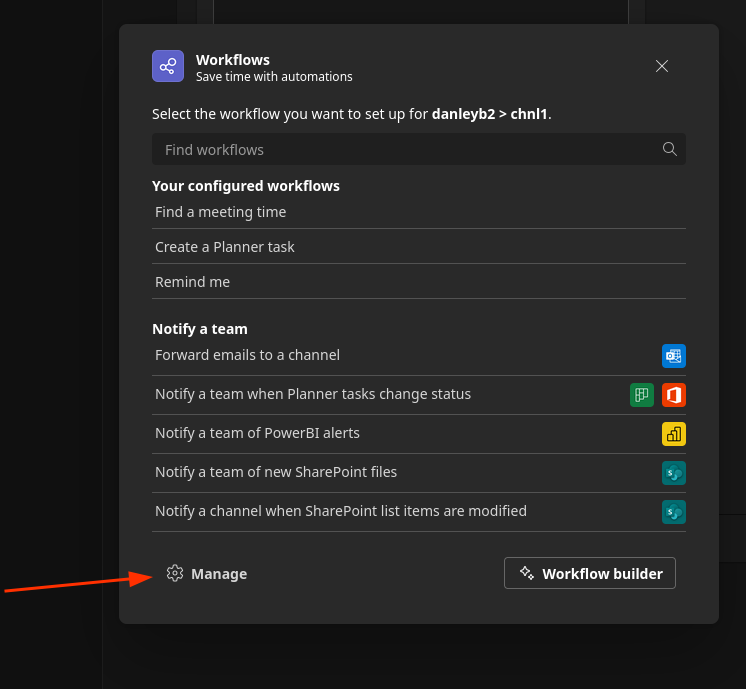
Task: Click the Workflows app logo icon
Action: [168, 66]
